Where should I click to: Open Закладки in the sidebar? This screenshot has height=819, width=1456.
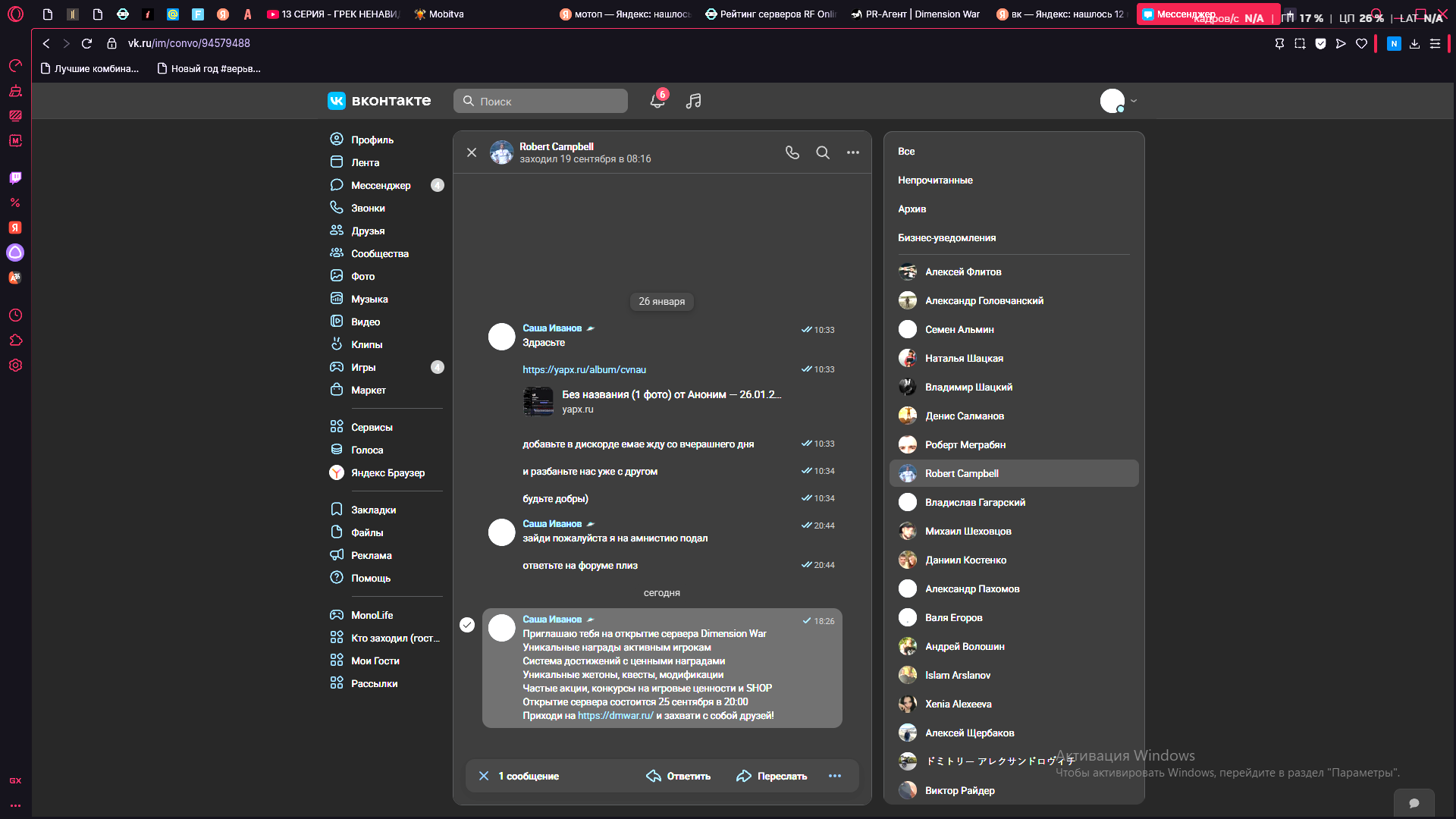[386, 510]
